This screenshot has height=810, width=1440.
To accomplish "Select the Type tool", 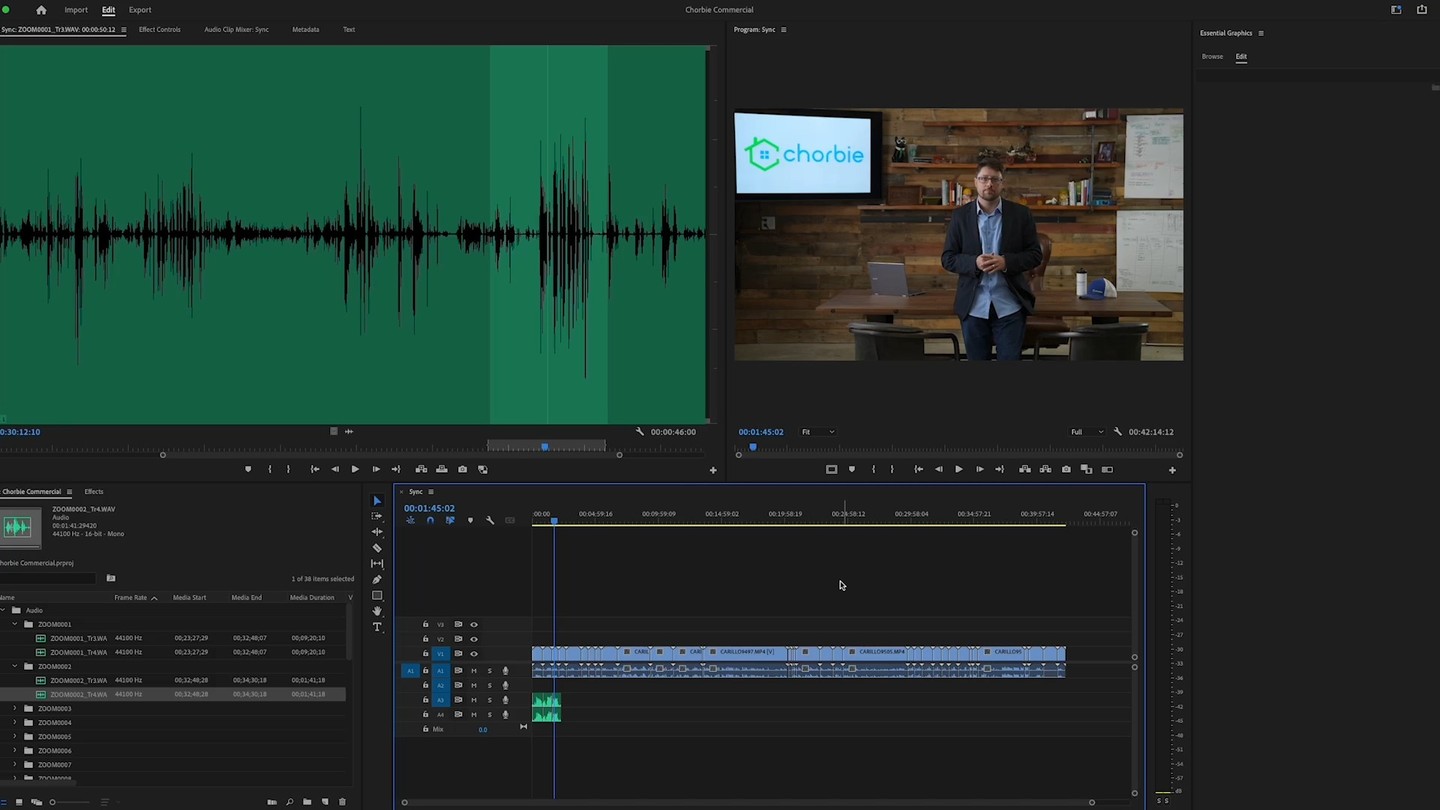I will 378,627.
